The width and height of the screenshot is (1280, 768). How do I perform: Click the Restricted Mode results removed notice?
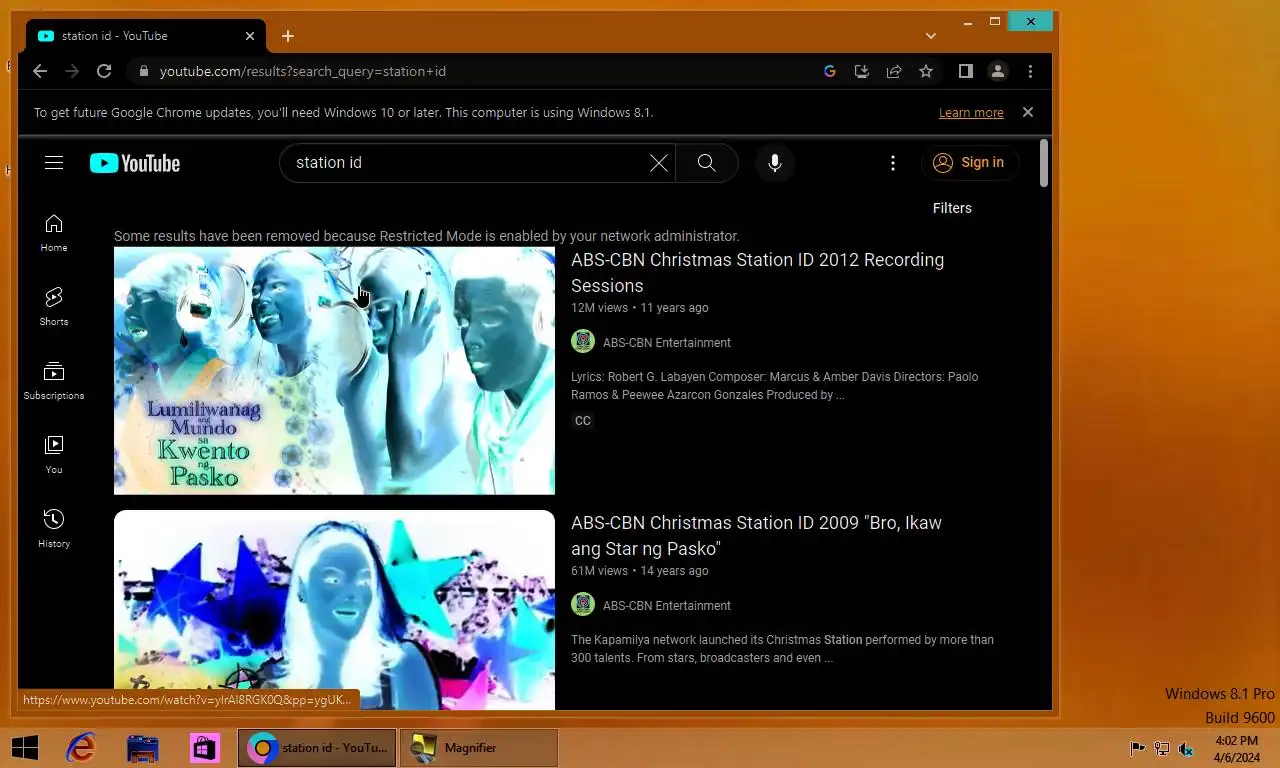pos(427,236)
